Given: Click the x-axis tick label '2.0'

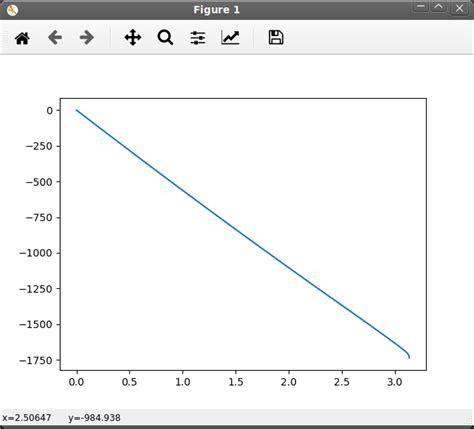Looking at the screenshot, I should point(289,382).
